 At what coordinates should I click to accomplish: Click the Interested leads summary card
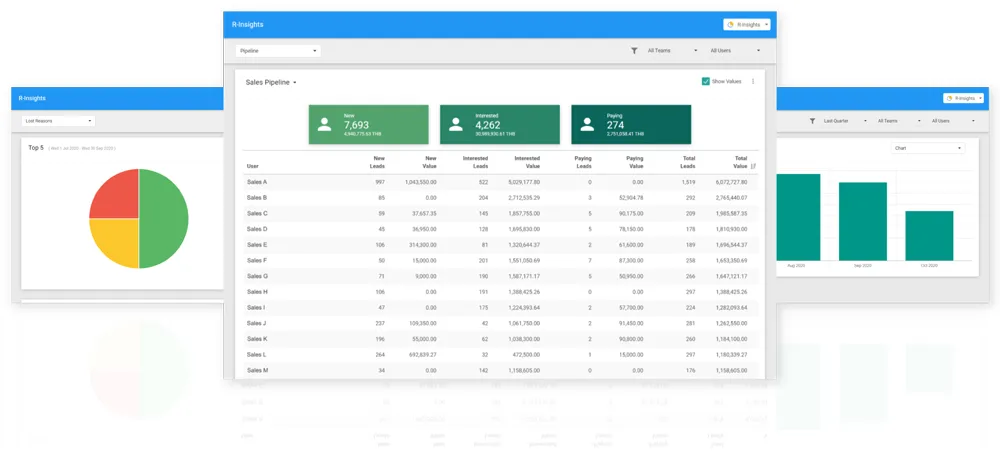[x=500, y=125]
